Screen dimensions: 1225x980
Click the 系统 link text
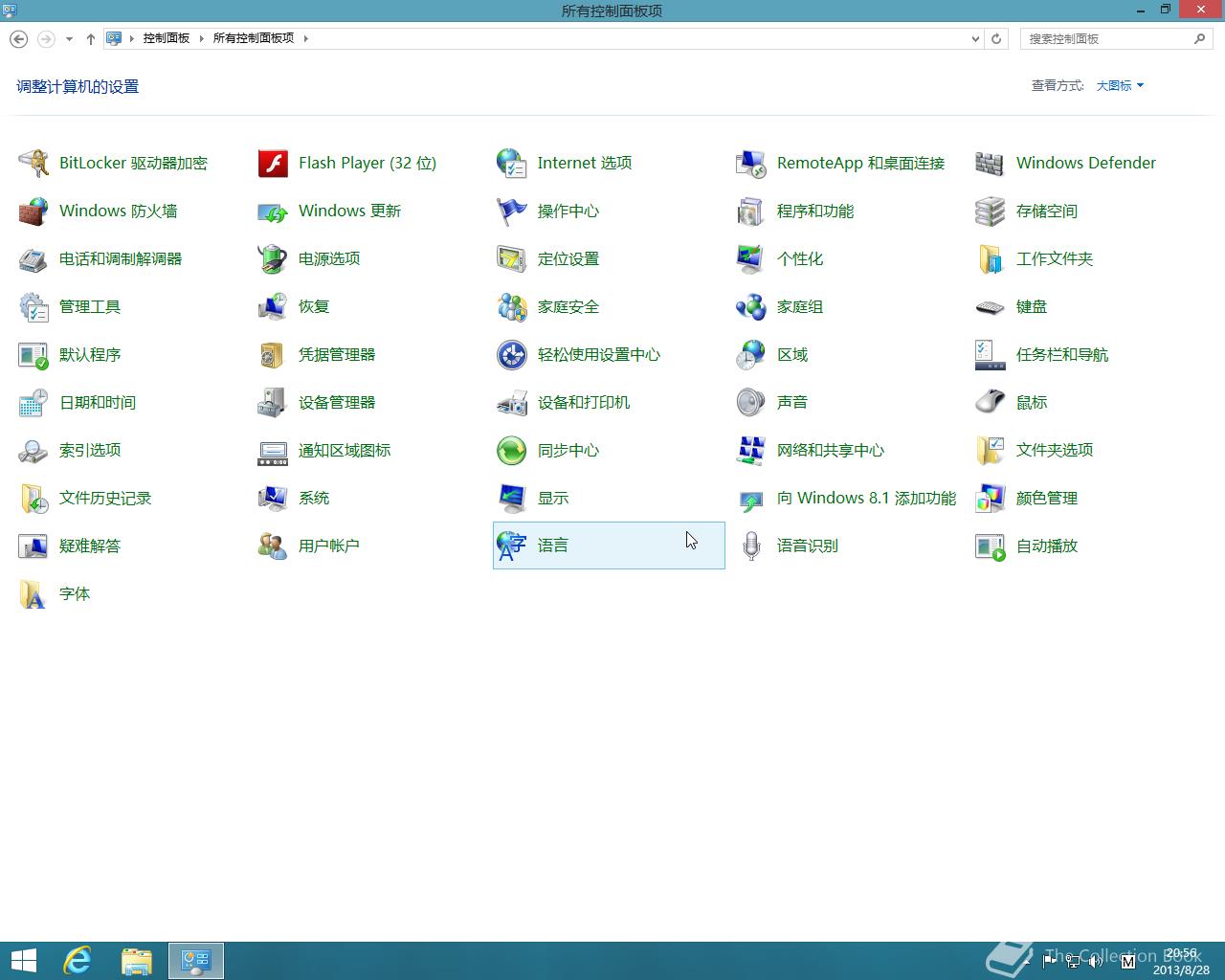[x=314, y=498]
